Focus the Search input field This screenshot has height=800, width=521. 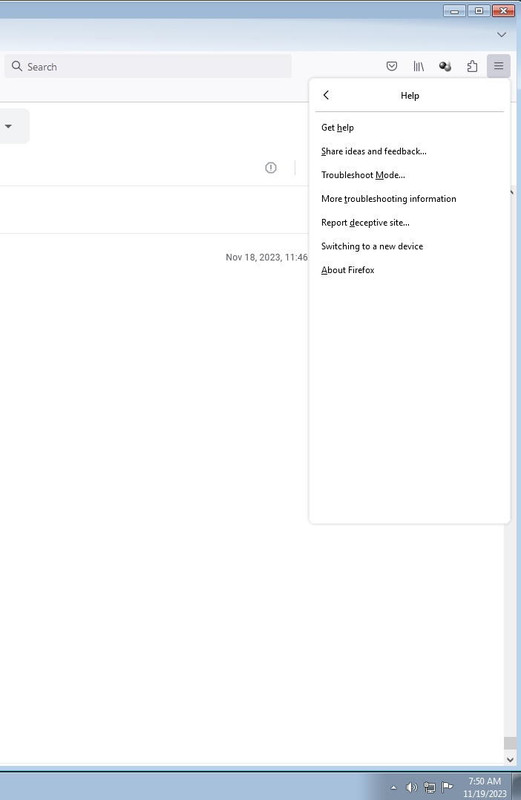tap(148, 66)
